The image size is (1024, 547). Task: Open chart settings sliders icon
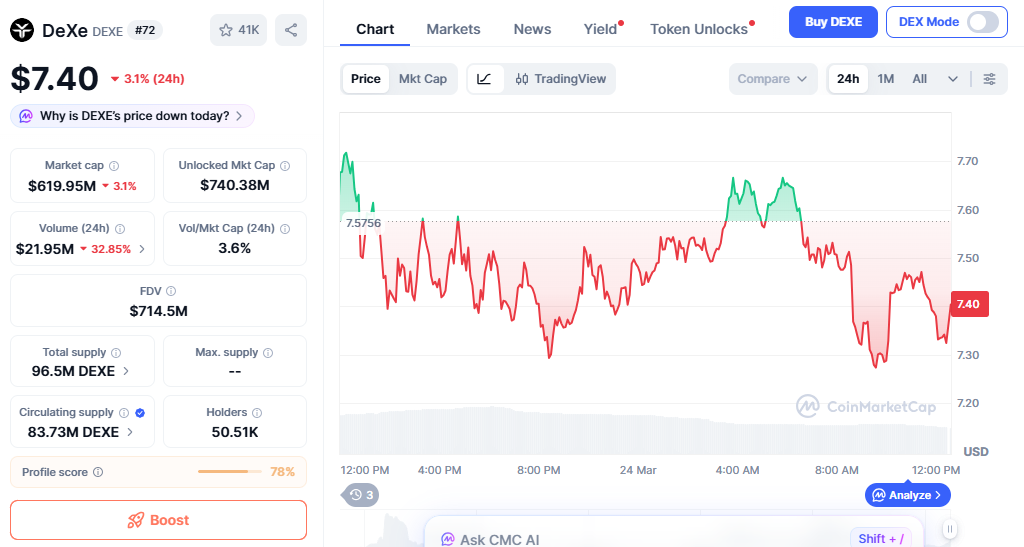(989, 79)
